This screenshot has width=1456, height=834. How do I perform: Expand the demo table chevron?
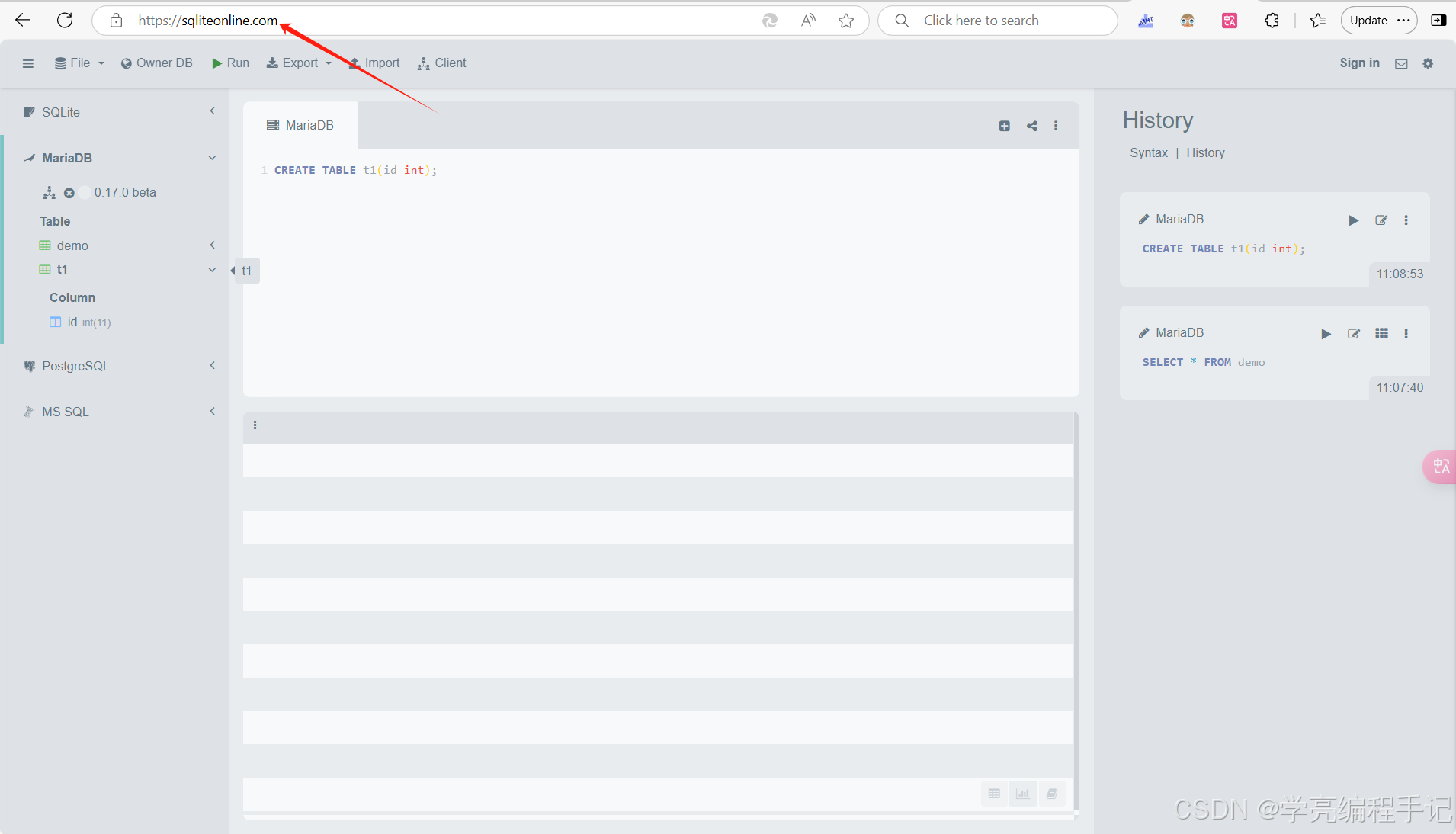(x=213, y=245)
